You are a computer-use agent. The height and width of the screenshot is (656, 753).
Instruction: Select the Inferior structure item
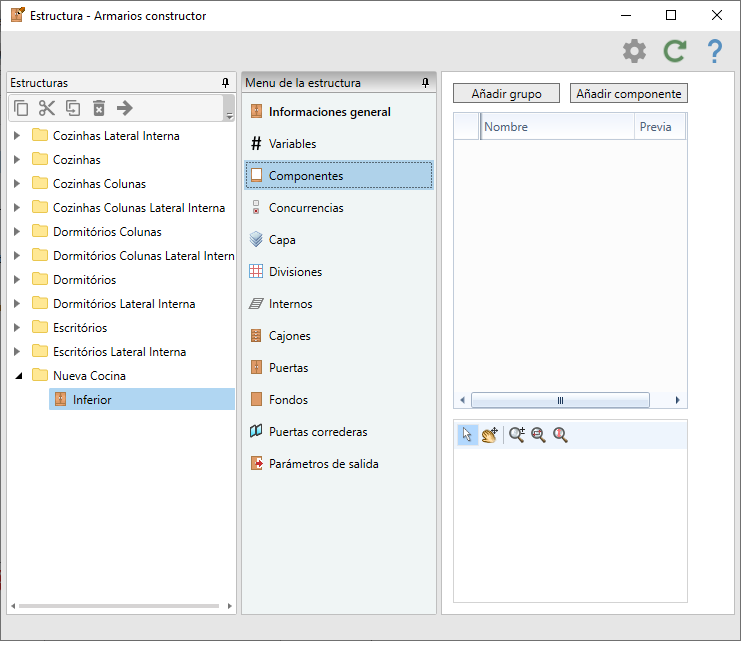(142, 400)
